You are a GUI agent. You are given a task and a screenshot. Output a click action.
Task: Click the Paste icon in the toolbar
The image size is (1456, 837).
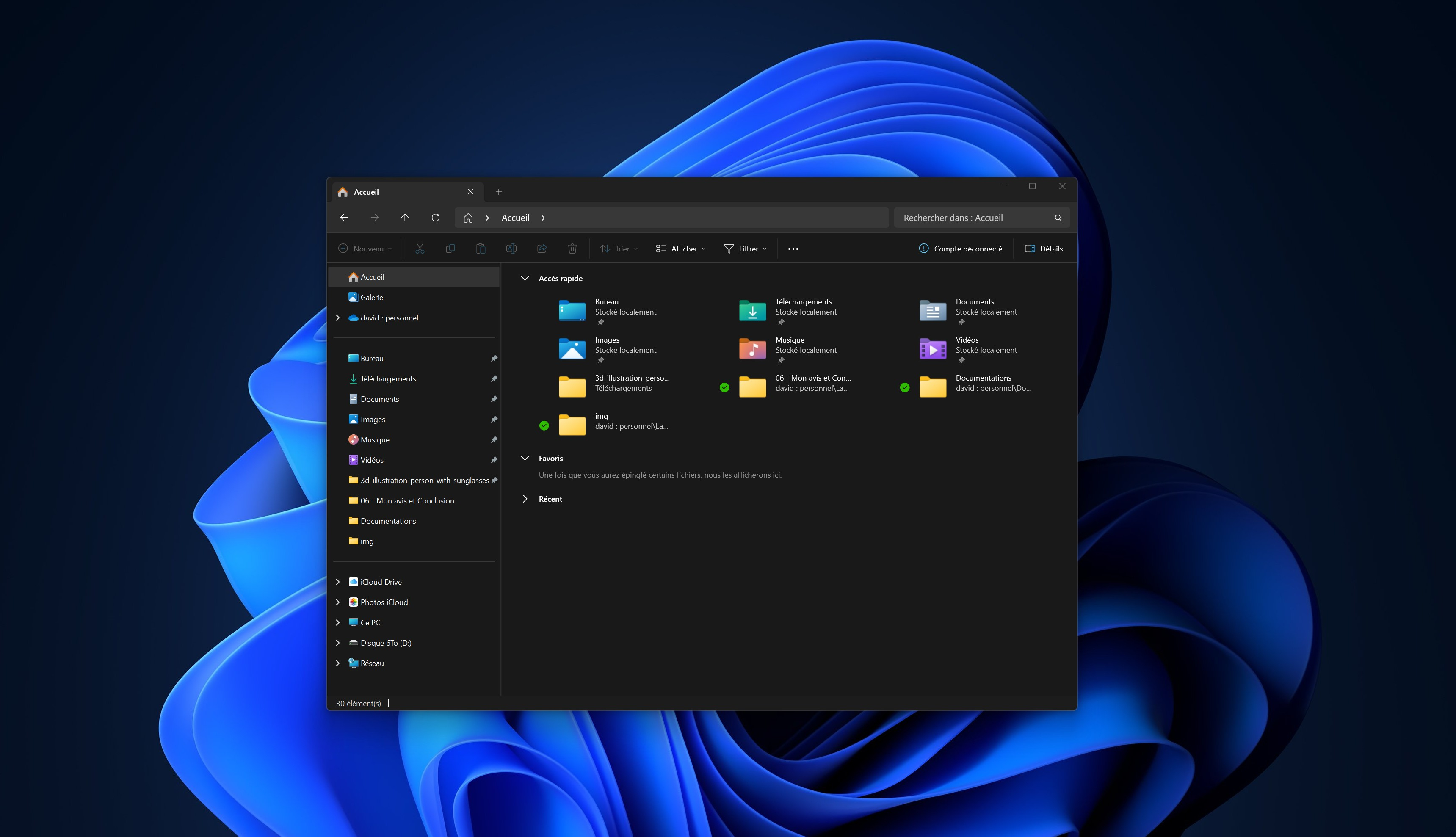[481, 248]
